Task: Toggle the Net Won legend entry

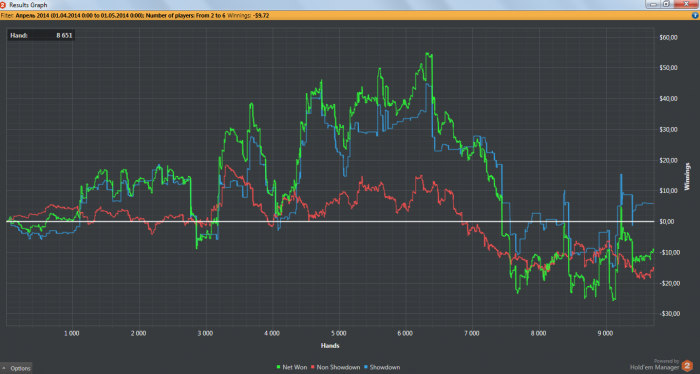Action: [292, 367]
